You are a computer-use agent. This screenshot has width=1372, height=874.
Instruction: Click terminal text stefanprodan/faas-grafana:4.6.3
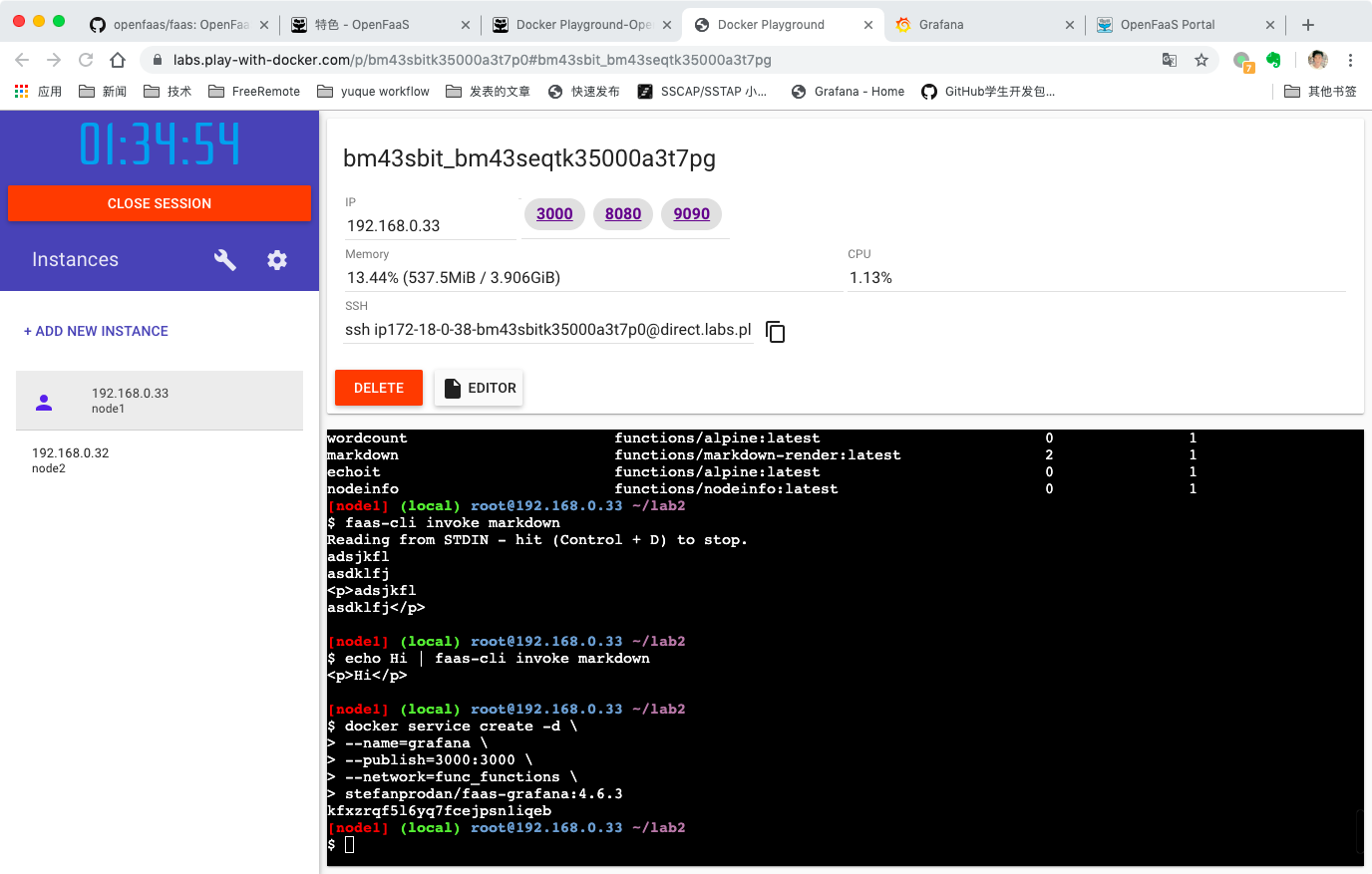click(x=484, y=794)
